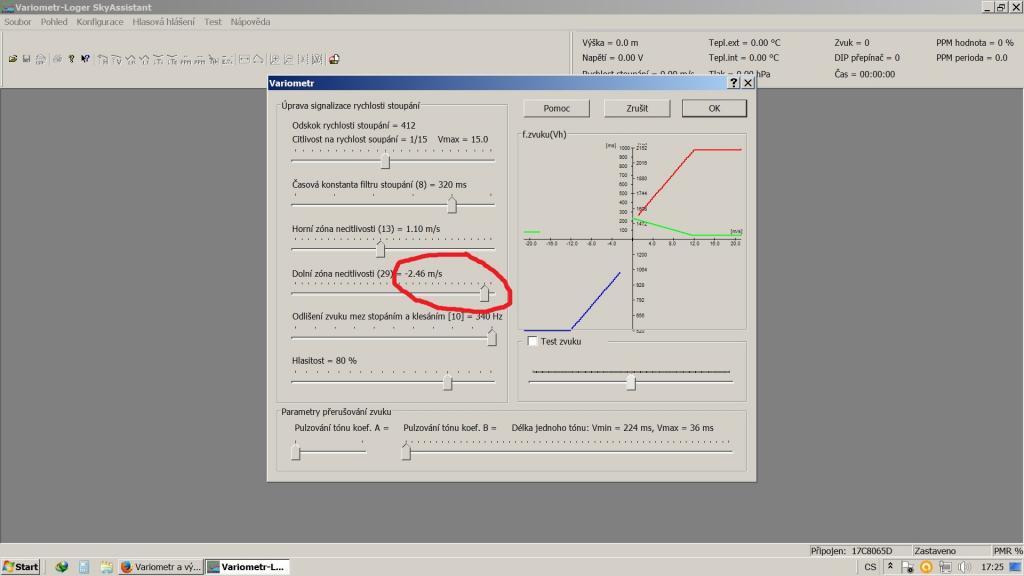The image size is (1024, 576).
Task: Click the Dolní zóna necitlivosti slider thumb
Action: point(485,293)
